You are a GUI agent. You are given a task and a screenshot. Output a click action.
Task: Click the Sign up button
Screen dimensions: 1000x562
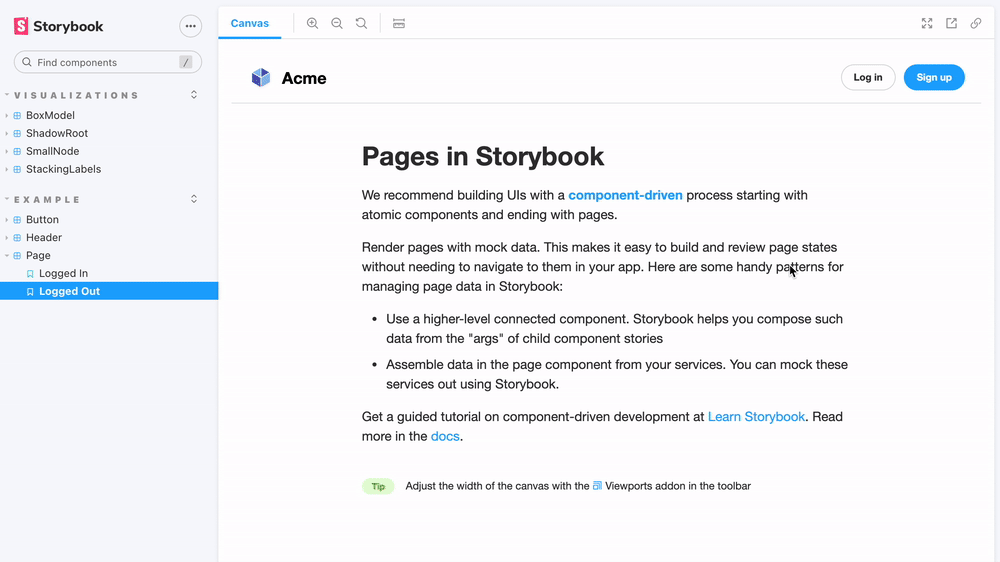pyautogui.click(x=934, y=77)
